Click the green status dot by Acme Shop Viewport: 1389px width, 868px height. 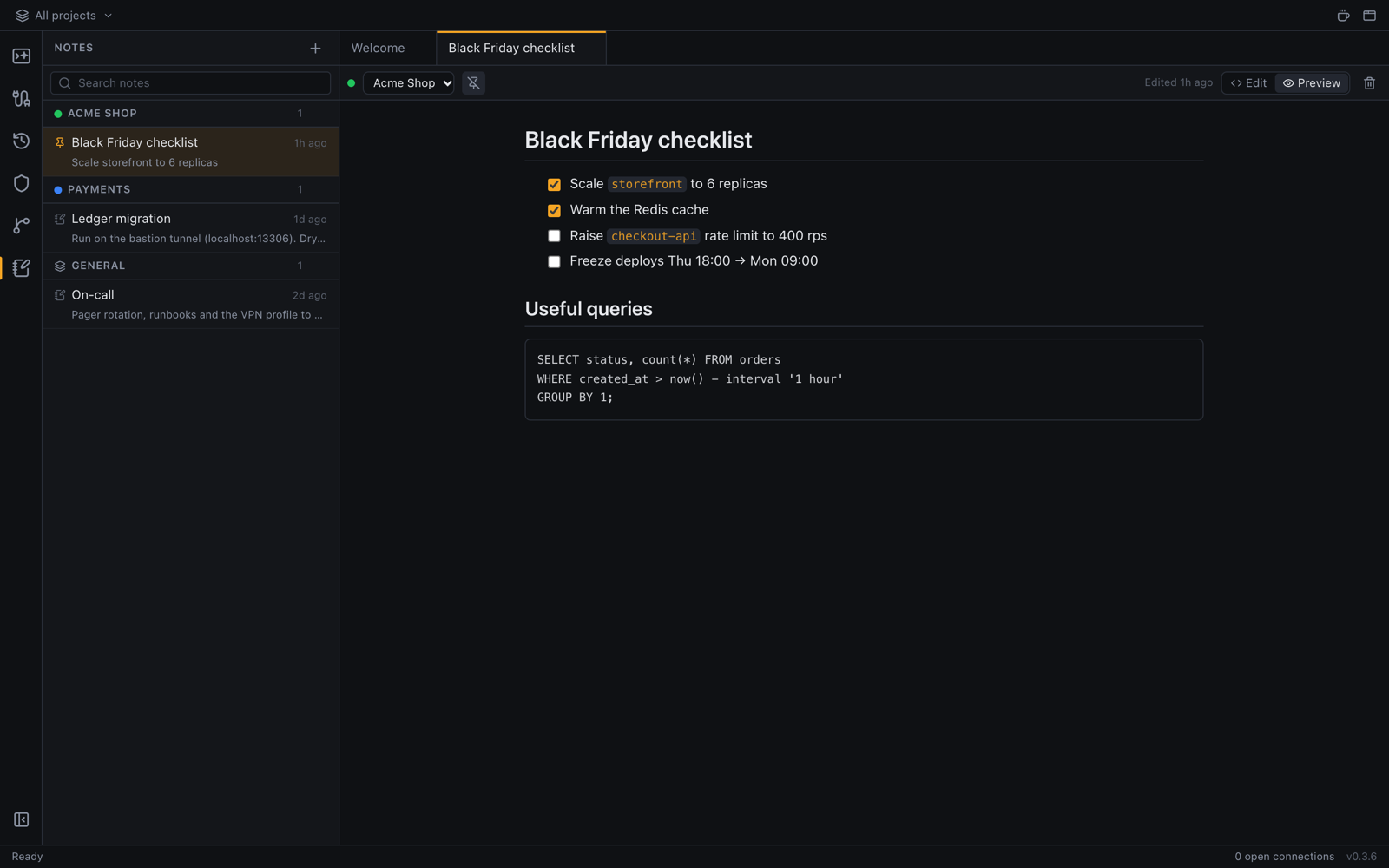351,83
